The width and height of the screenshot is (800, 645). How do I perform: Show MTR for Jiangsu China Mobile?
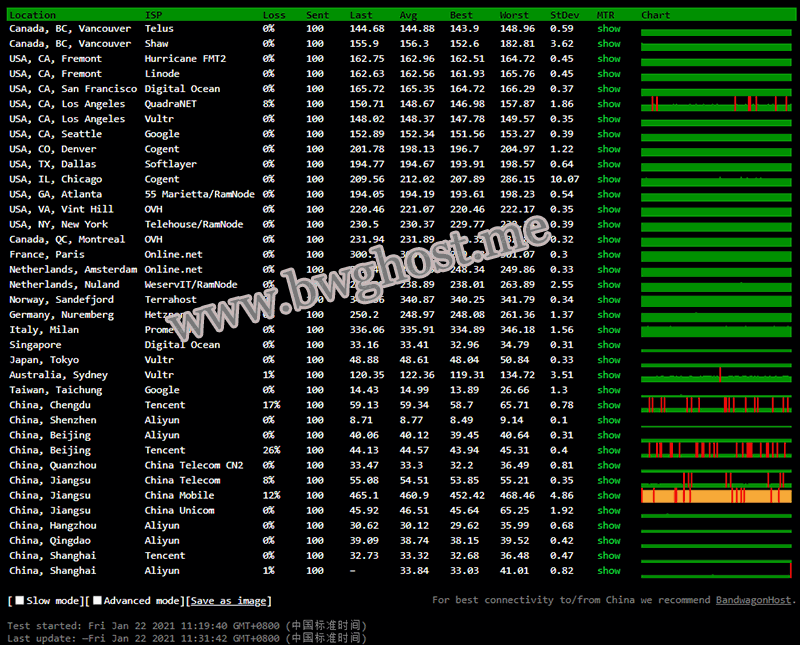[x=609, y=495]
